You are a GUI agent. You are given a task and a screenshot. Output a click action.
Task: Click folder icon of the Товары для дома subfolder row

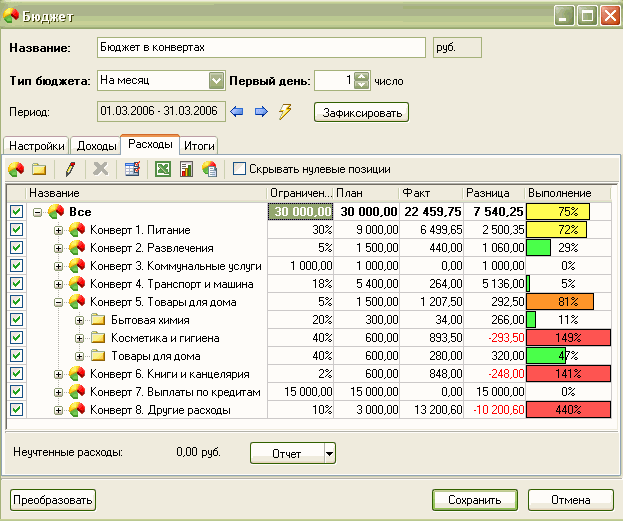[x=98, y=356]
